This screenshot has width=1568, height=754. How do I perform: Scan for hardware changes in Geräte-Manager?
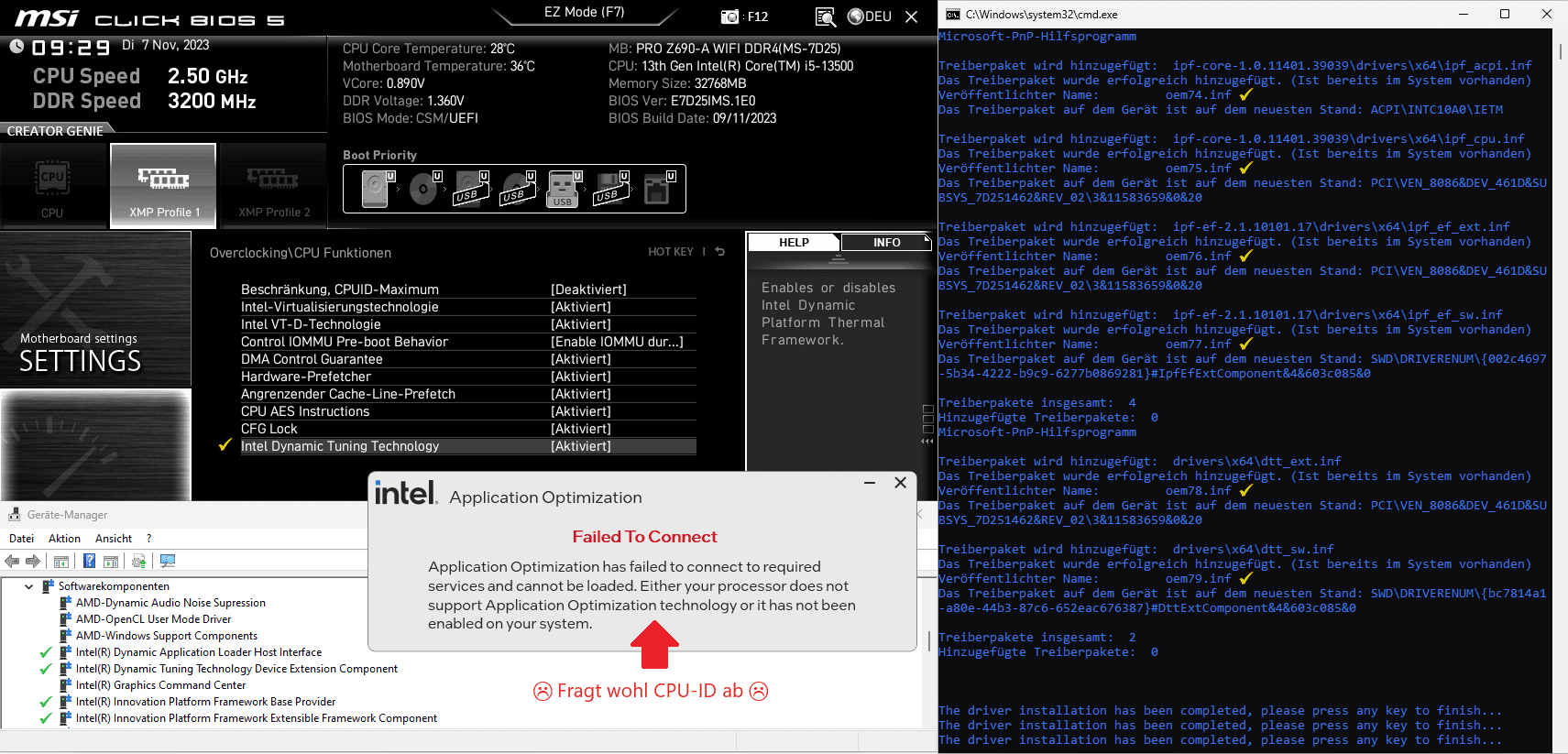tap(168, 561)
